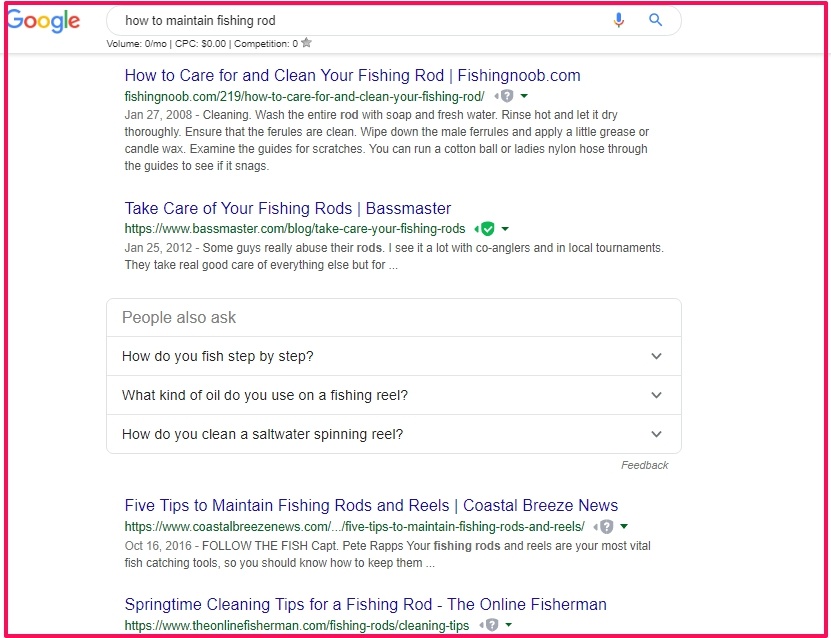Image resolution: width=831 pixels, height=638 pixels.
Task: Click the Feedback link below People also ask
Action: 644,465
